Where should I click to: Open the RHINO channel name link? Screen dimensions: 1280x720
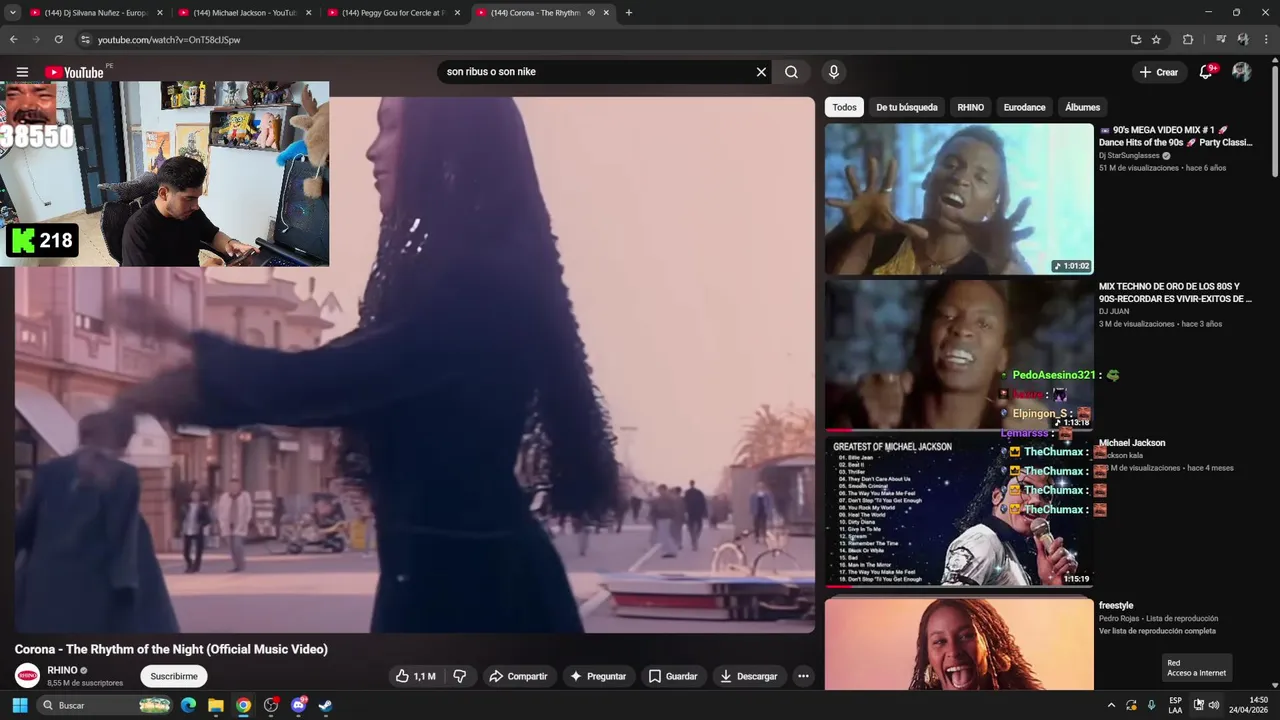(62, 670)
